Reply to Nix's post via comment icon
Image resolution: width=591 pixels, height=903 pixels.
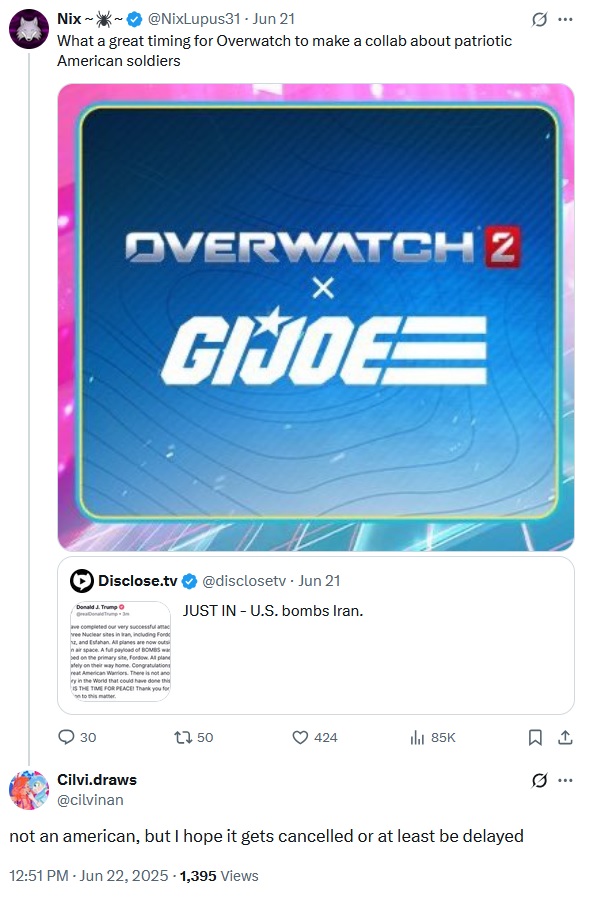click(x=77, y=737)
